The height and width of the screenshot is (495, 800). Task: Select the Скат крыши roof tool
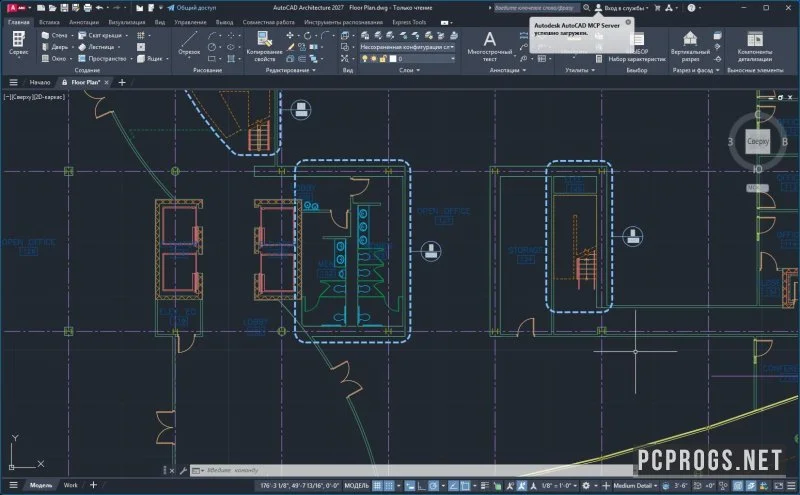[x=100, y=35]
